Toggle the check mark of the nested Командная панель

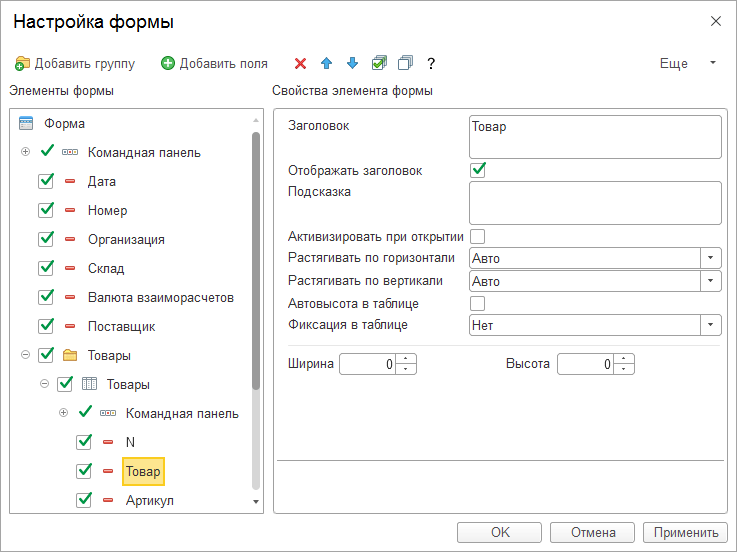[x=85, y=412]
